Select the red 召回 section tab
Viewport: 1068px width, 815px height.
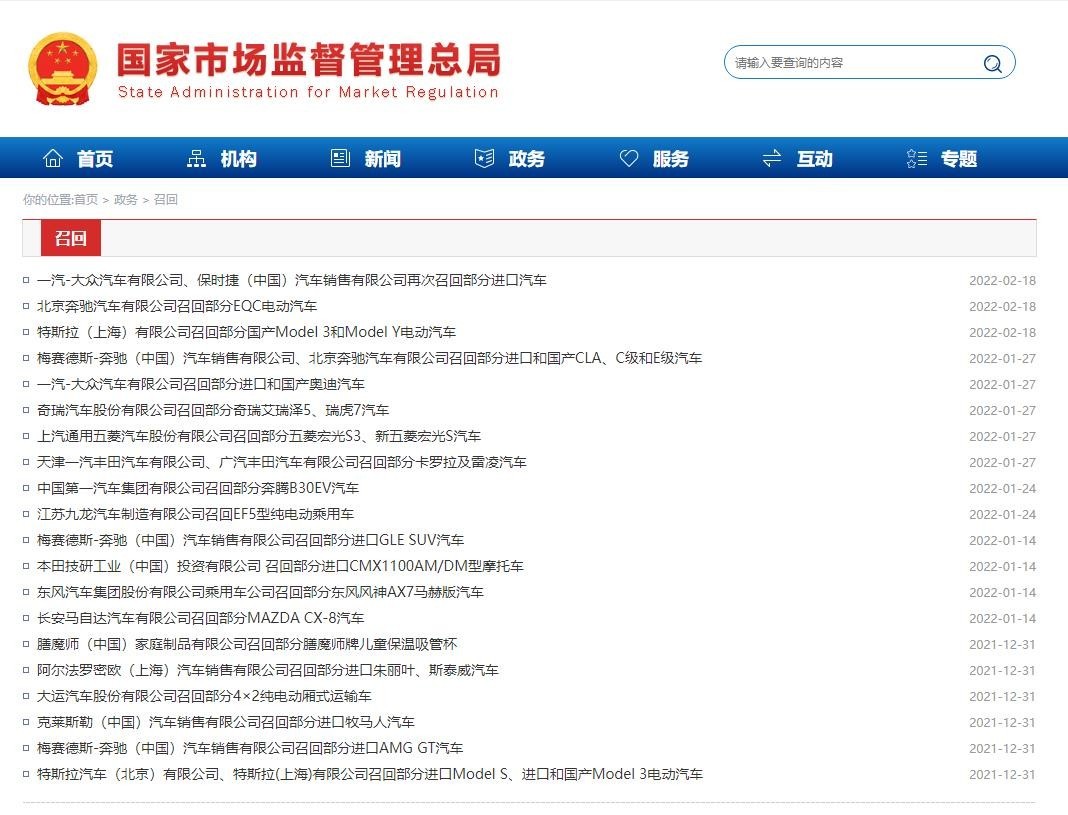[71, 238]
